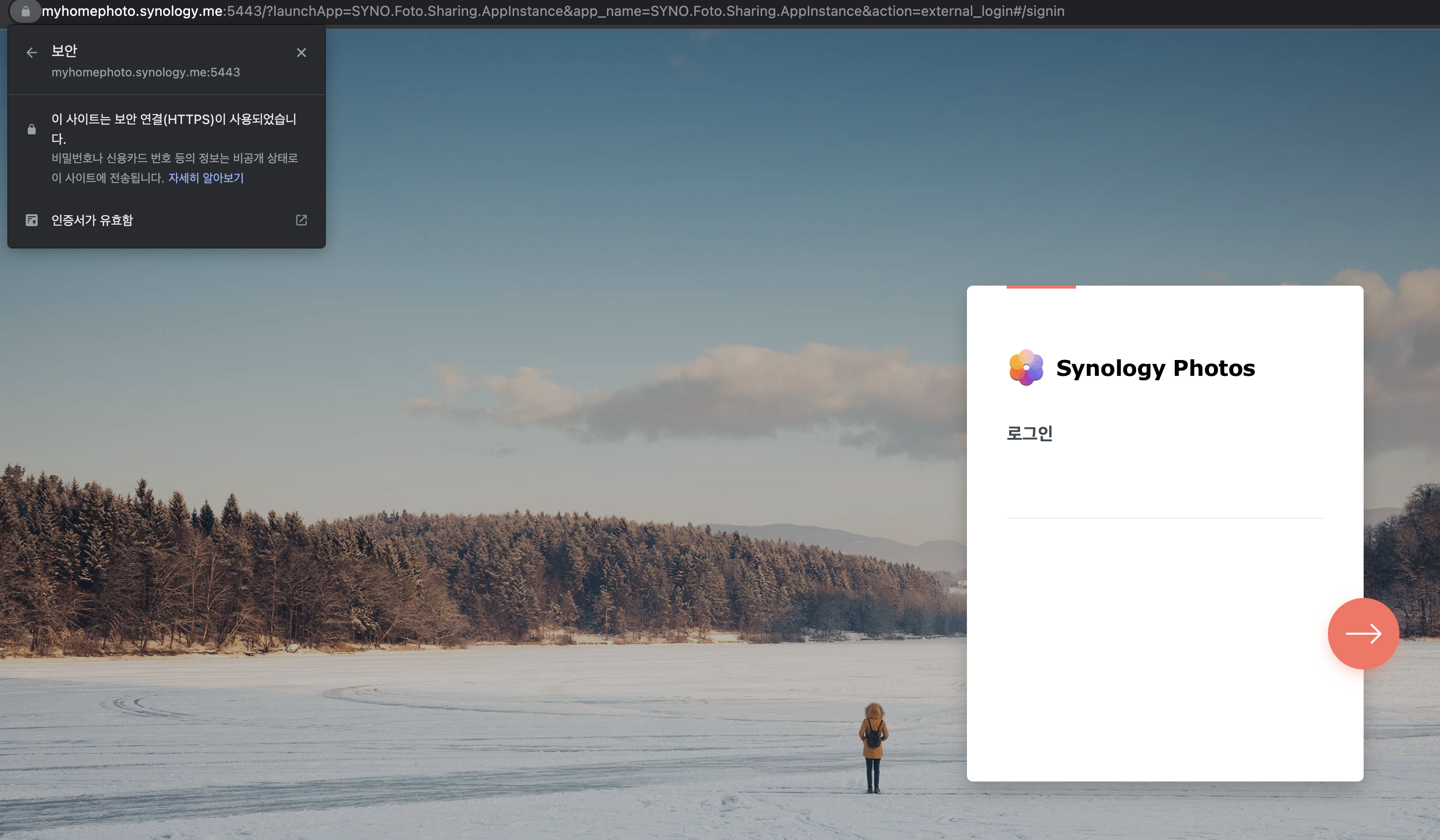The width and height of the screenshot is (1440, 840).
Task: Click the padlock icon beside HTTPS message
Action: coord(32,130)
